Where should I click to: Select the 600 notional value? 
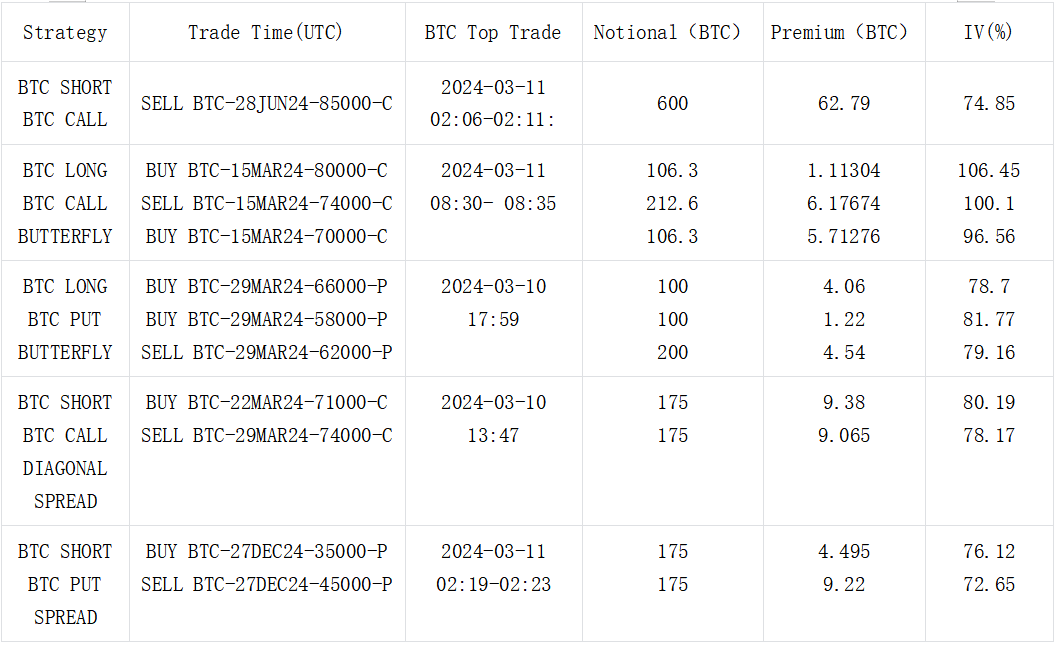click(672, 103)
